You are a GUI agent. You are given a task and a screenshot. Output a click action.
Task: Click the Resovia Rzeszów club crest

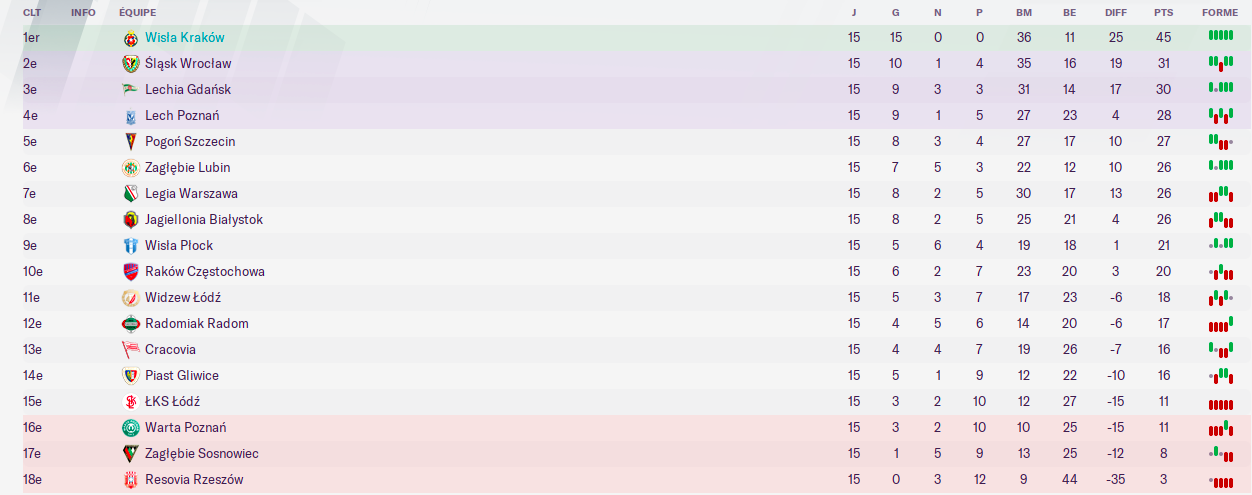(x=130, y=480)
